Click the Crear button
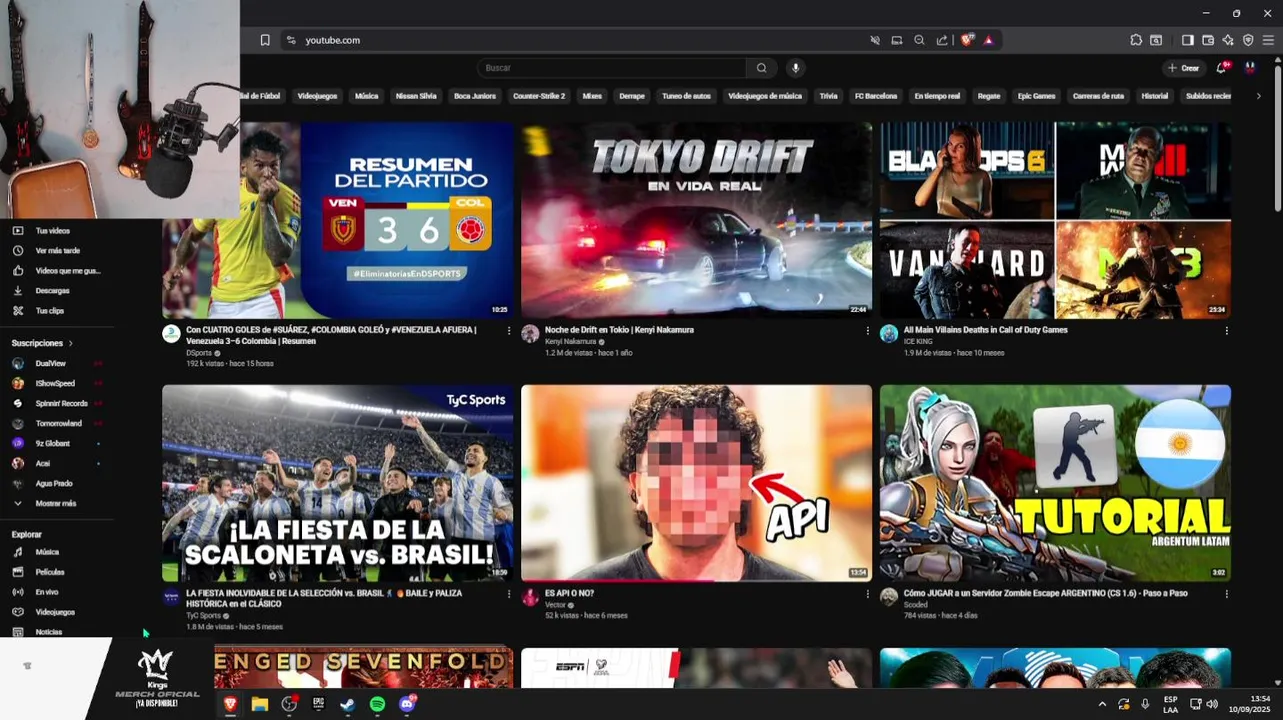 click(1183, 68)
